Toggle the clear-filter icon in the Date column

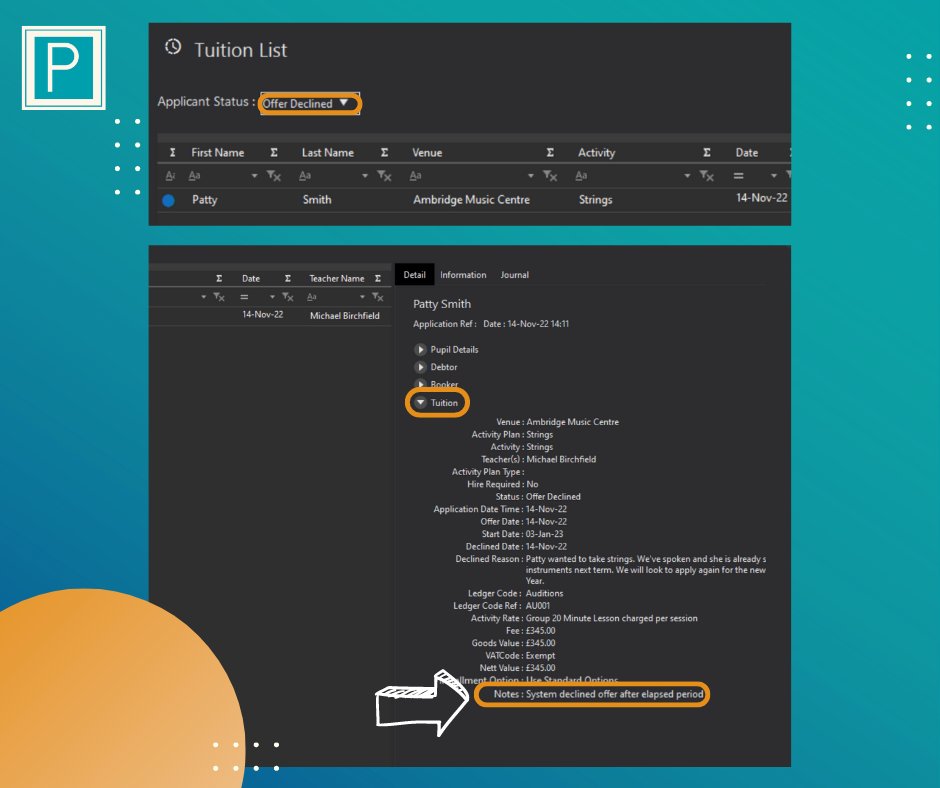(288, 296)
